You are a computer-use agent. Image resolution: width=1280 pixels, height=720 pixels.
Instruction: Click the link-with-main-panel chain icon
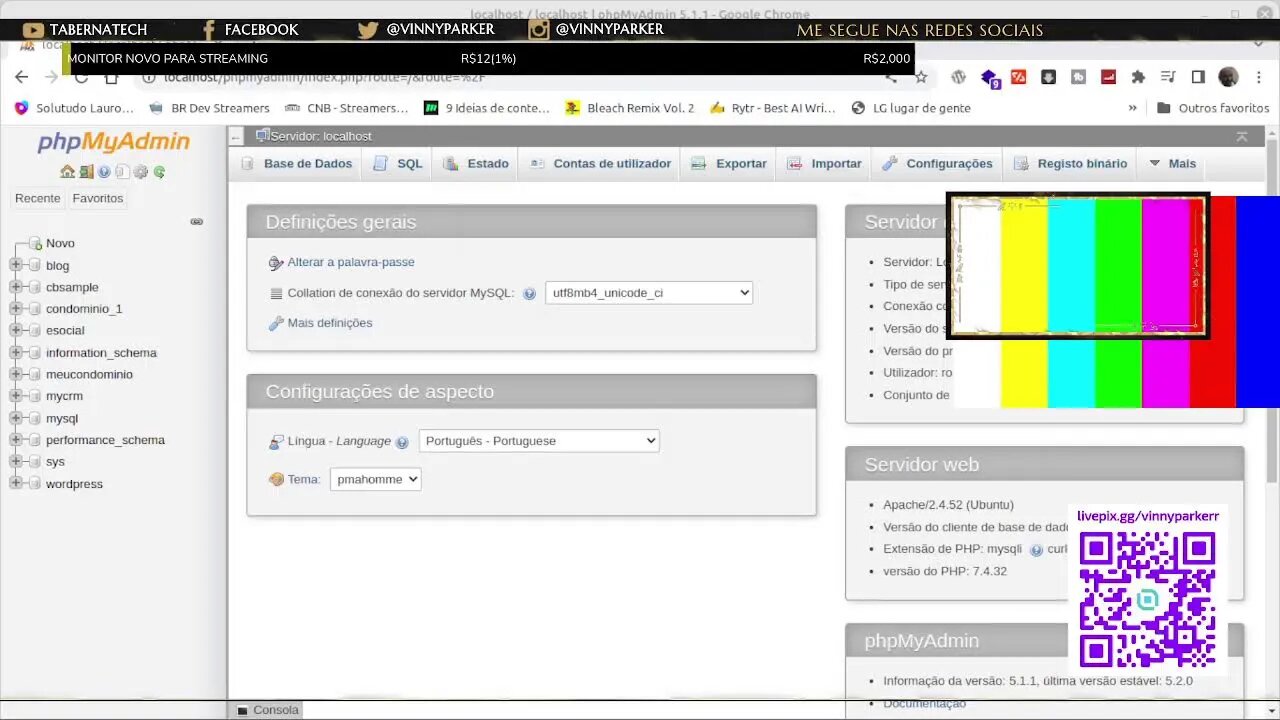197,221
